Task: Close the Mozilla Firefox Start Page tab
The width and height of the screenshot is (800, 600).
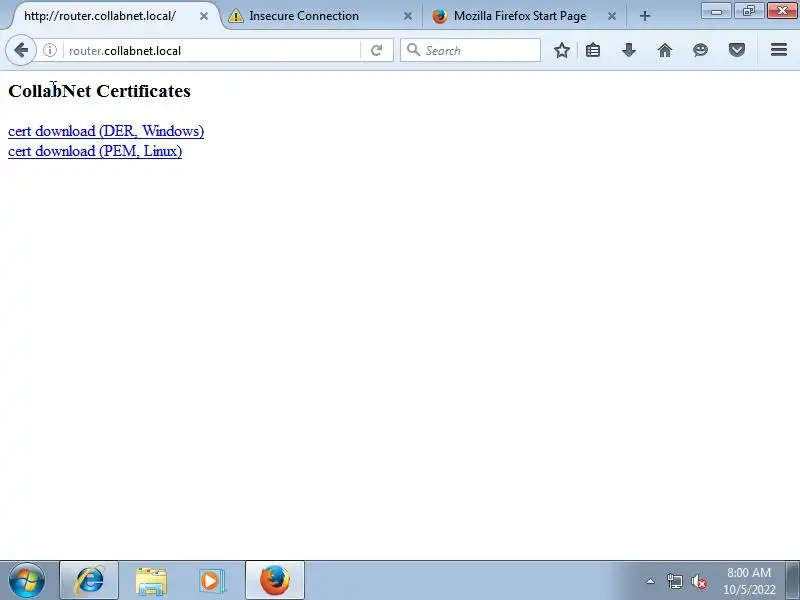Action: click(x=612, y=16)
